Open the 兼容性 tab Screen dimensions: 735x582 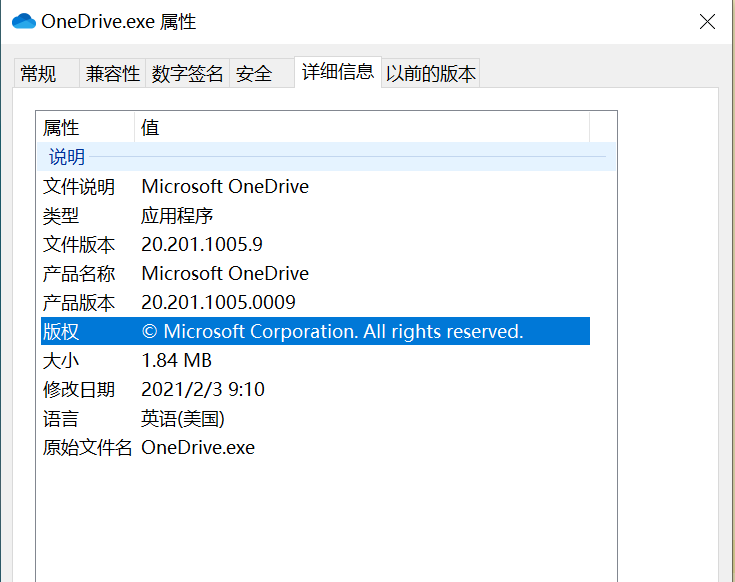point(112,74)
